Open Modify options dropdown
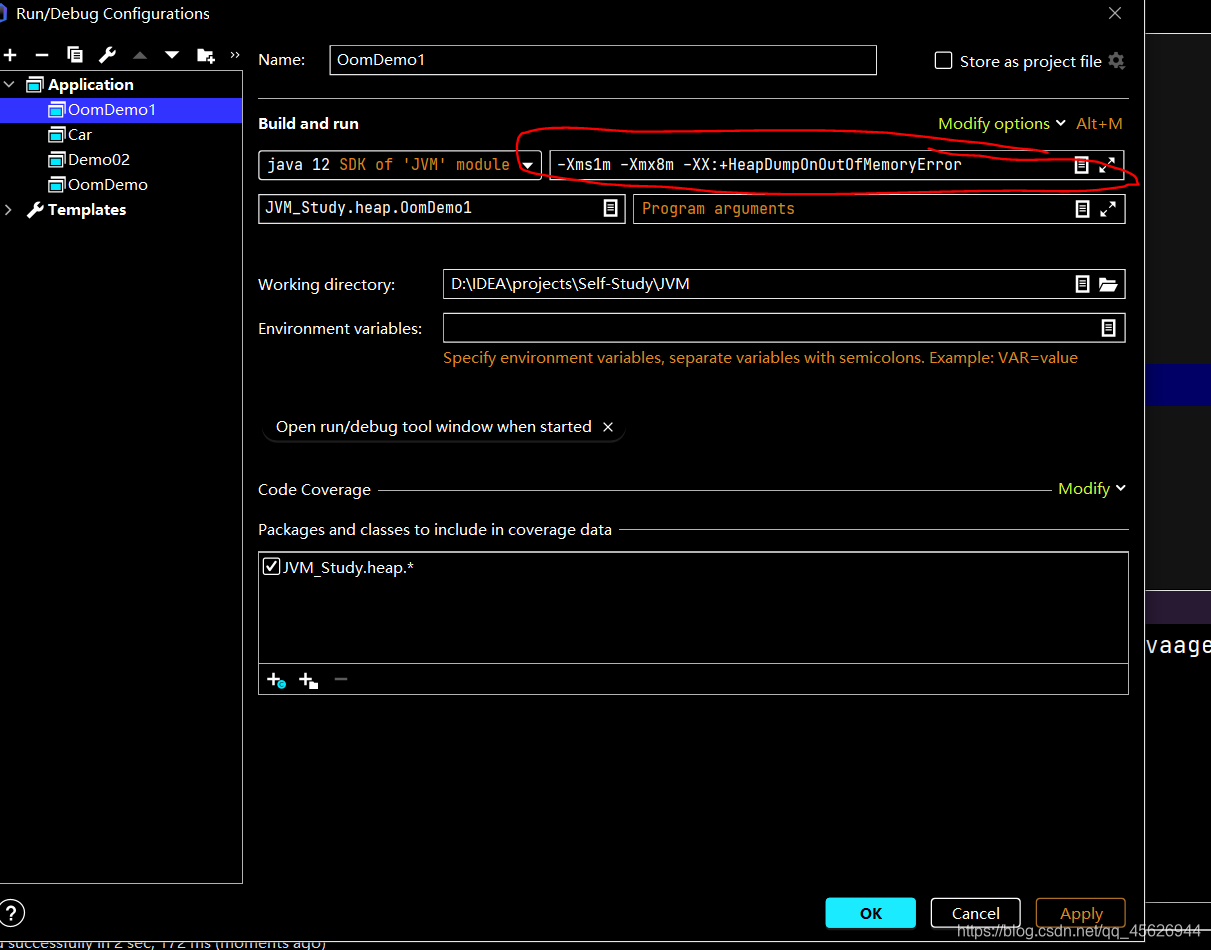This screenshot has height=950, width=1211. coord(1002,124)
